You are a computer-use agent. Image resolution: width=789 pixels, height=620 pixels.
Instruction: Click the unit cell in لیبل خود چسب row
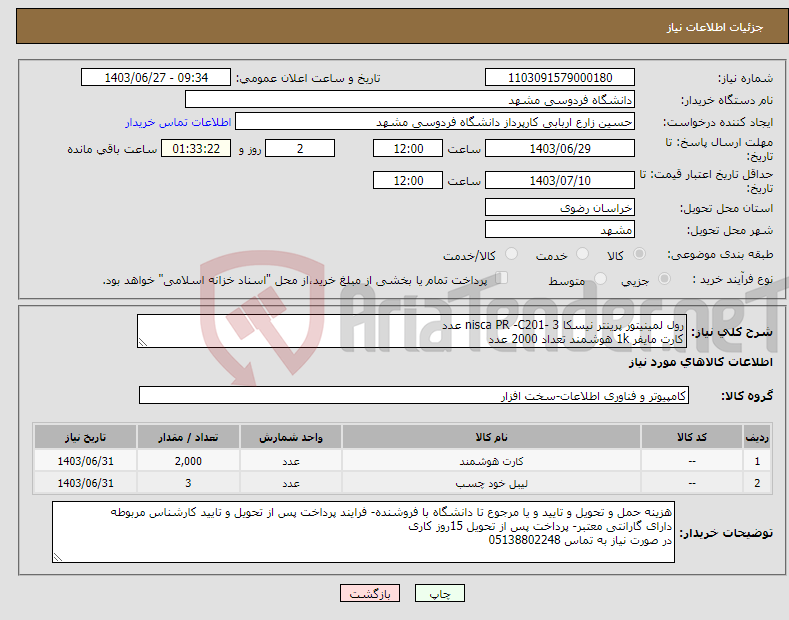click(x=291, y=483)
